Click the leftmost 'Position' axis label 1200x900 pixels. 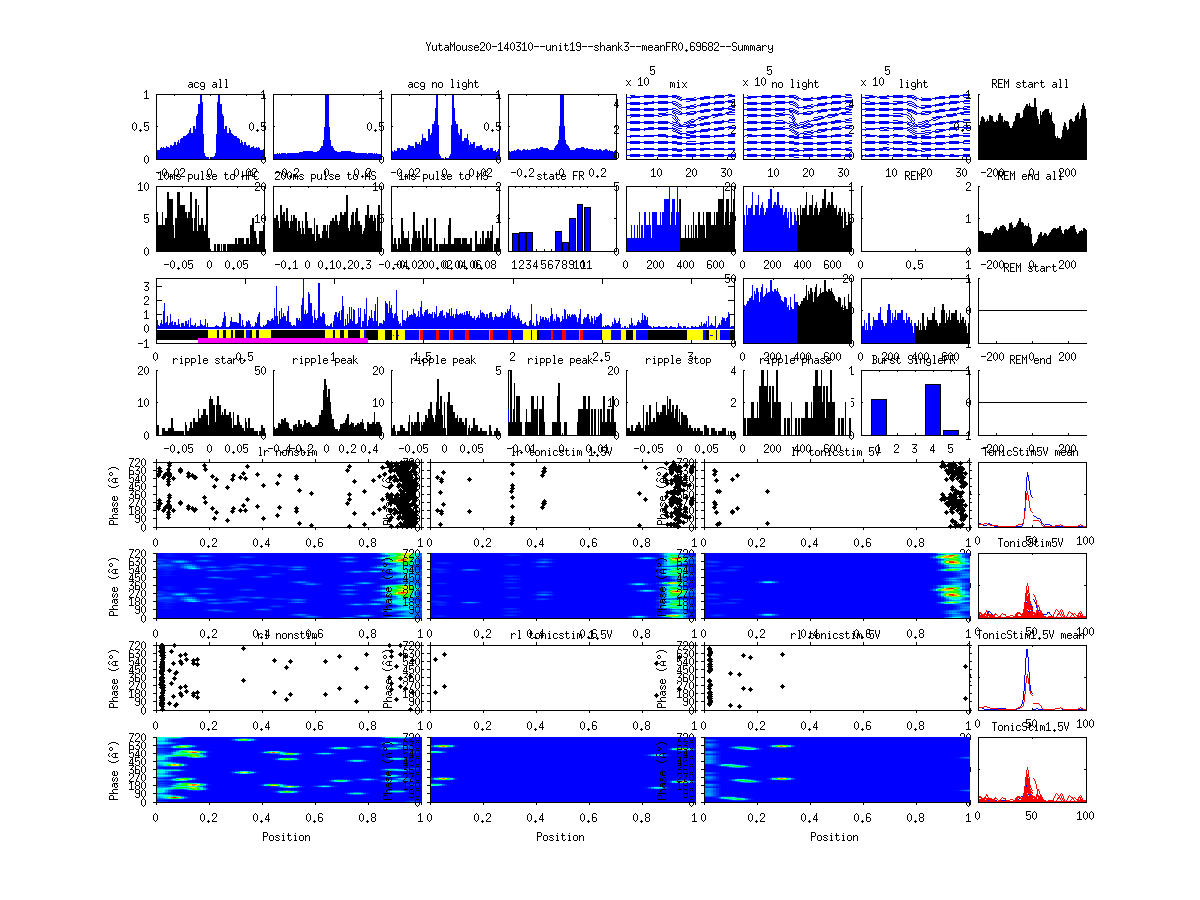pos(286,836)
